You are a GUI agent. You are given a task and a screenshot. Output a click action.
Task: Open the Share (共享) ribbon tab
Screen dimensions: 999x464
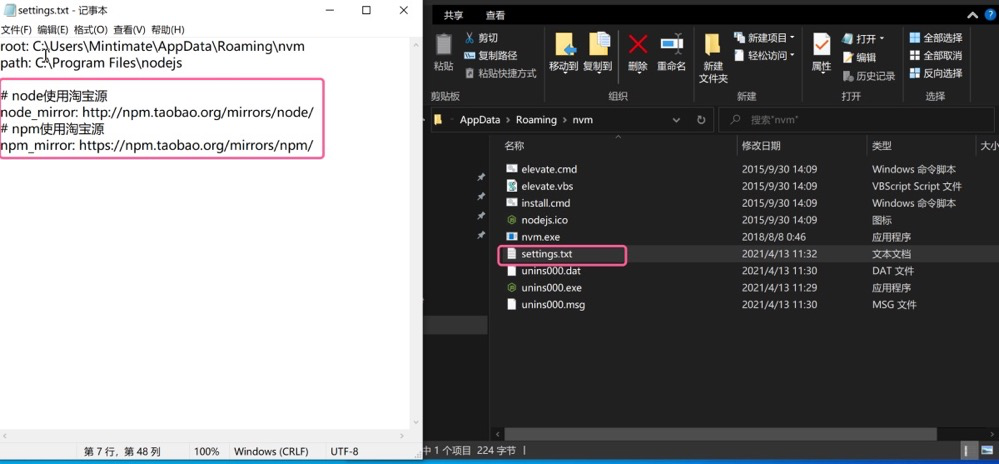(454, 16)
